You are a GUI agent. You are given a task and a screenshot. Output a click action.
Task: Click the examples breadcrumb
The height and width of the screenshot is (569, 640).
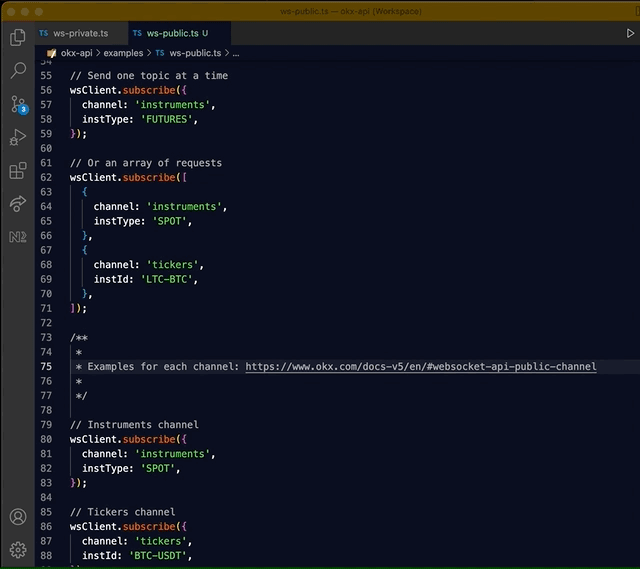(123, 53)
